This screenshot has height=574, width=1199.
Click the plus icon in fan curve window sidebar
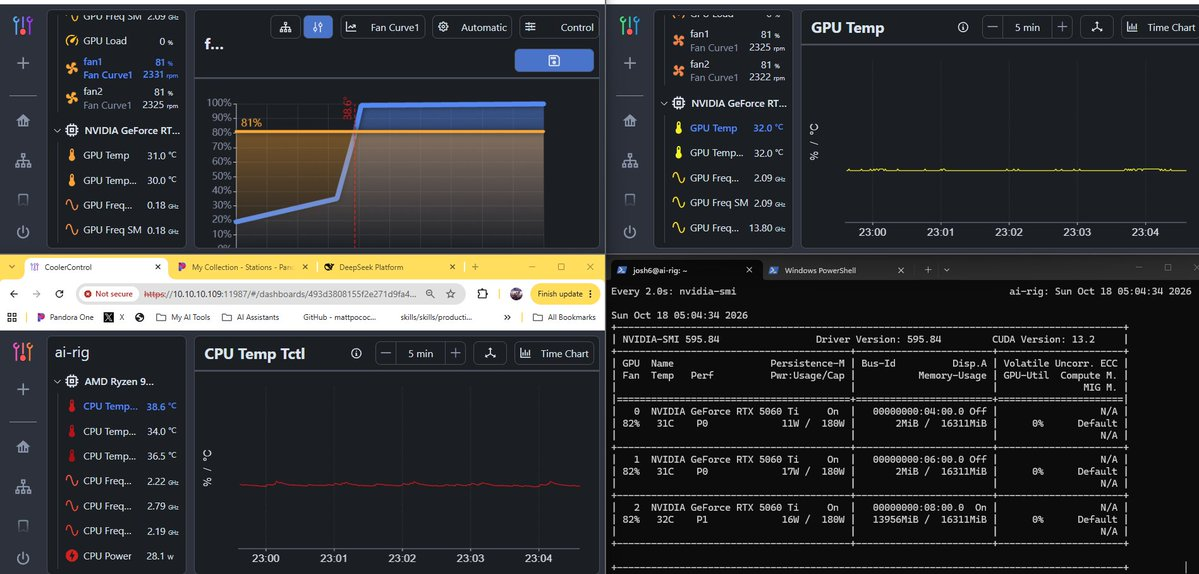(23, 63)
